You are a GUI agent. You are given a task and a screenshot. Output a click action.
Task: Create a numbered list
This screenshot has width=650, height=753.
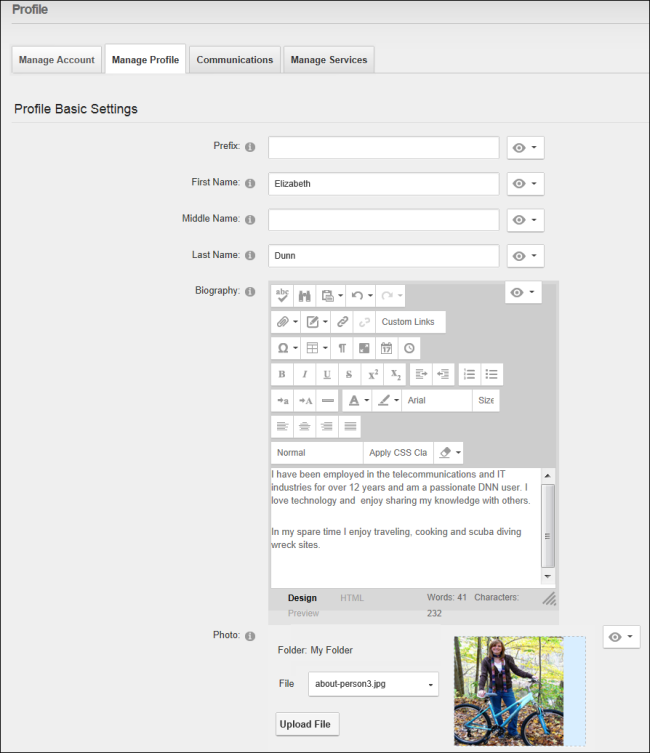tap(469, 374)
